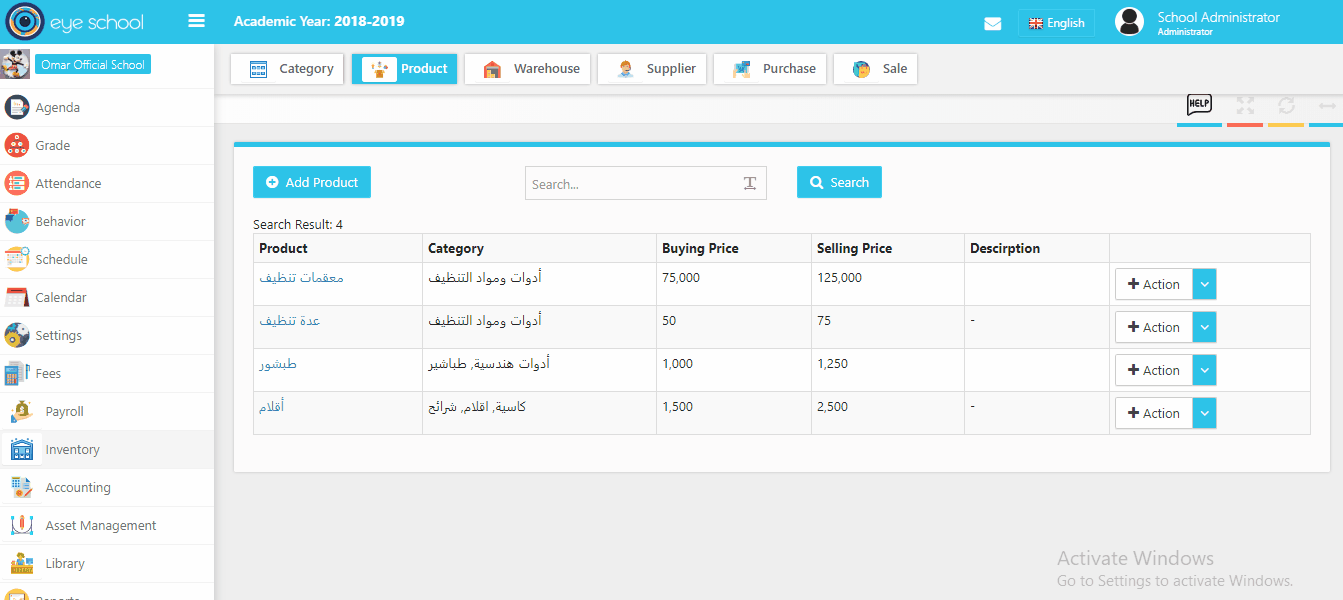This screenshot has height=600, width=1343.
Task: Click Action button for أقلام row
Action: click(x=1154, y=413)
